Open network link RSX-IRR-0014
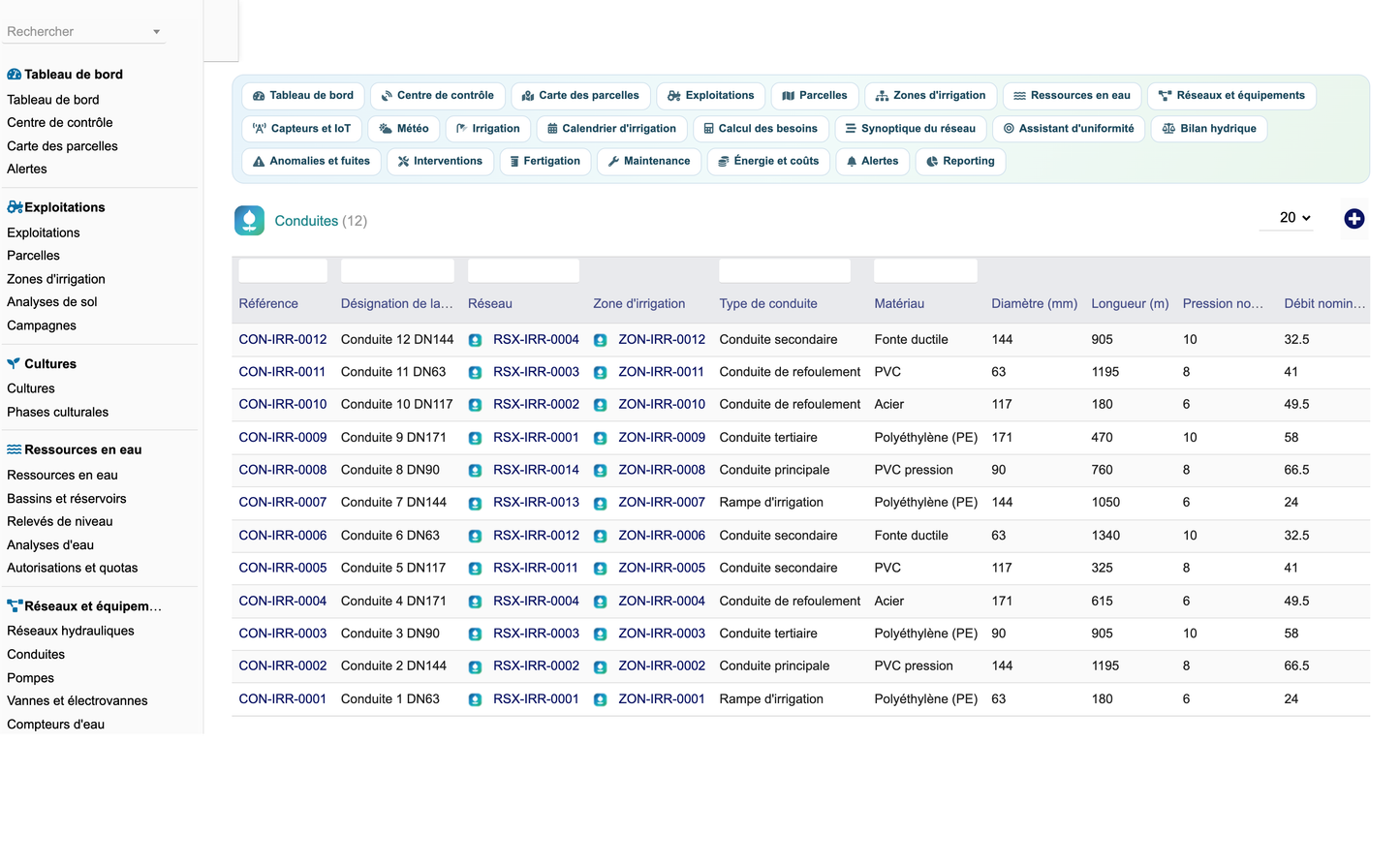Screen dimensions: 1400x866 536,470
